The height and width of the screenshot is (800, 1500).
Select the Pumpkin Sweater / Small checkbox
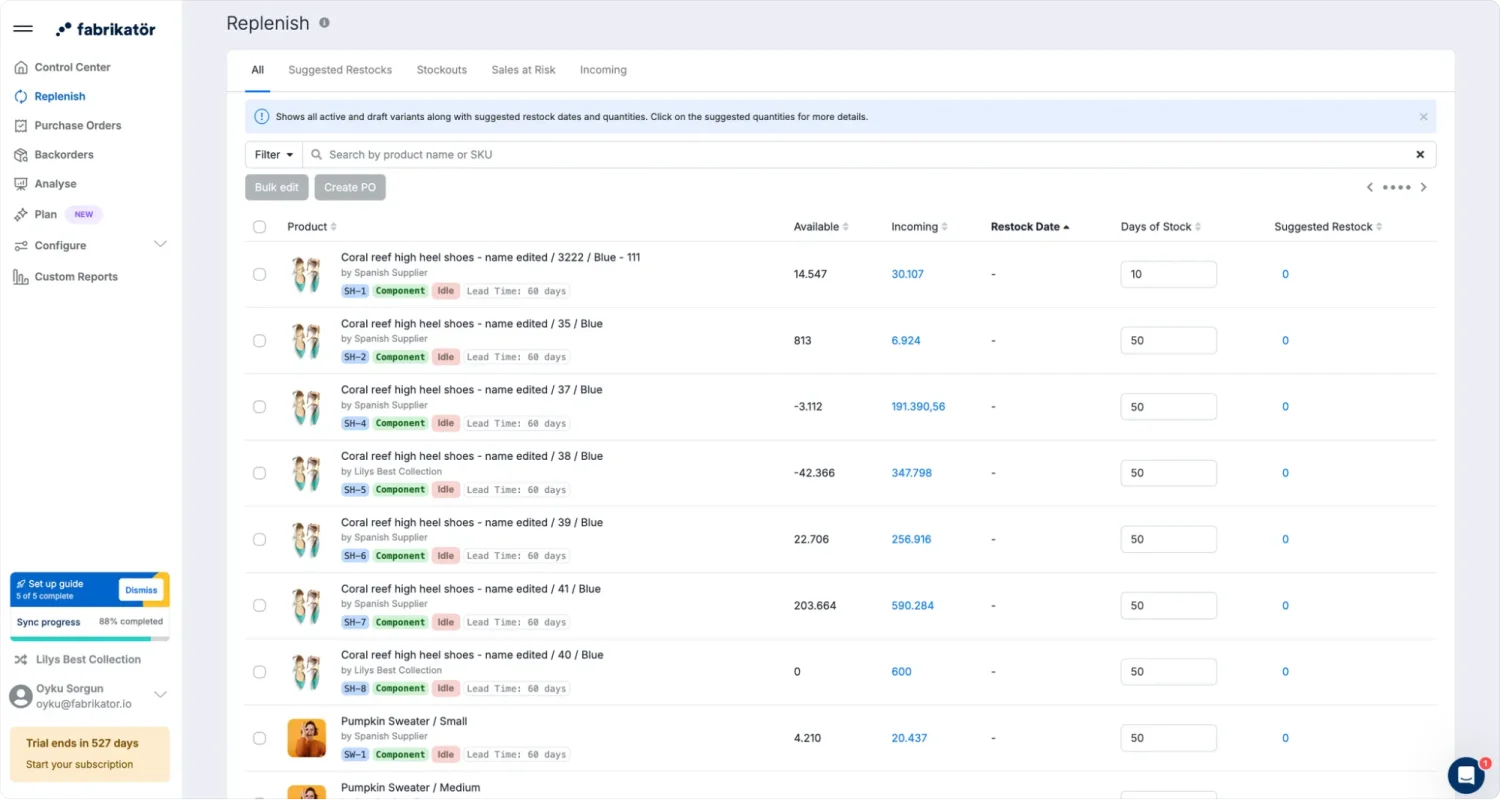point(260,738)
